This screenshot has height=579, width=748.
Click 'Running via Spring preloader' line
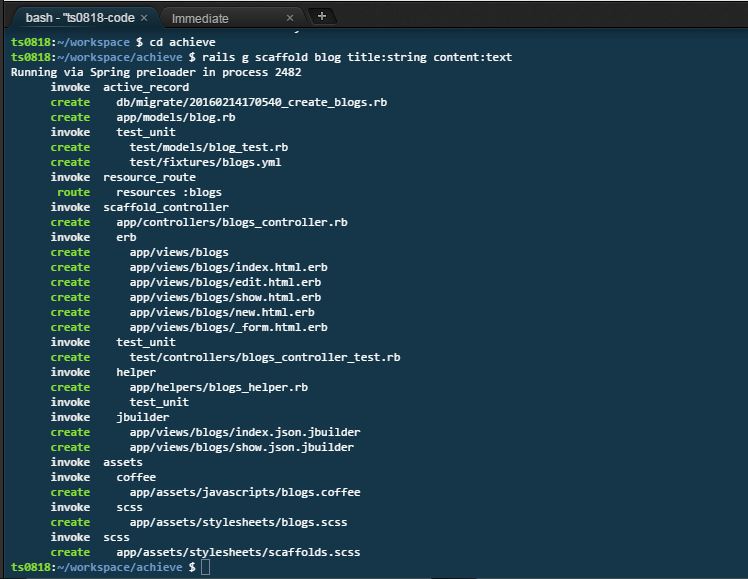coord(156,72)
